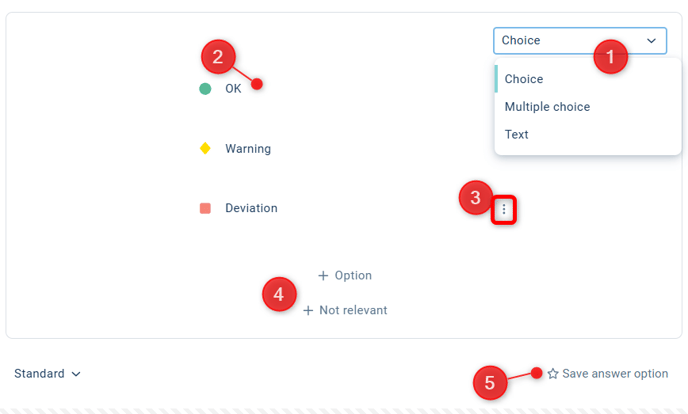Select Choice from the dropdown list
The image size is (688, 414).
524,79
